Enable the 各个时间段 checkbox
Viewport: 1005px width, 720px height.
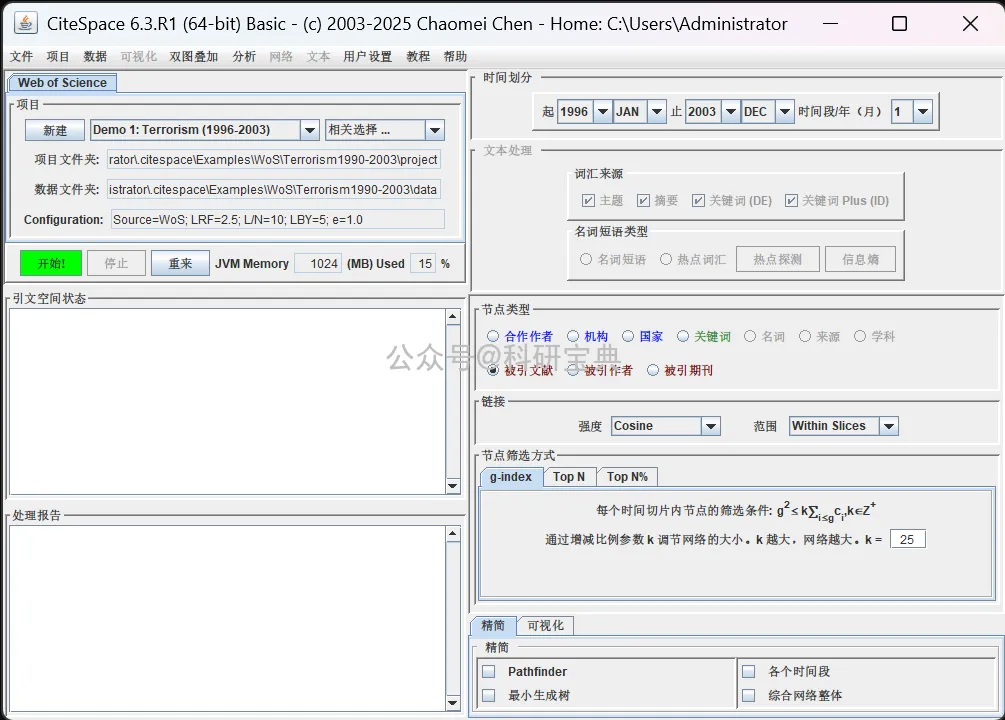pyautogui.click(x=748, y=671)
